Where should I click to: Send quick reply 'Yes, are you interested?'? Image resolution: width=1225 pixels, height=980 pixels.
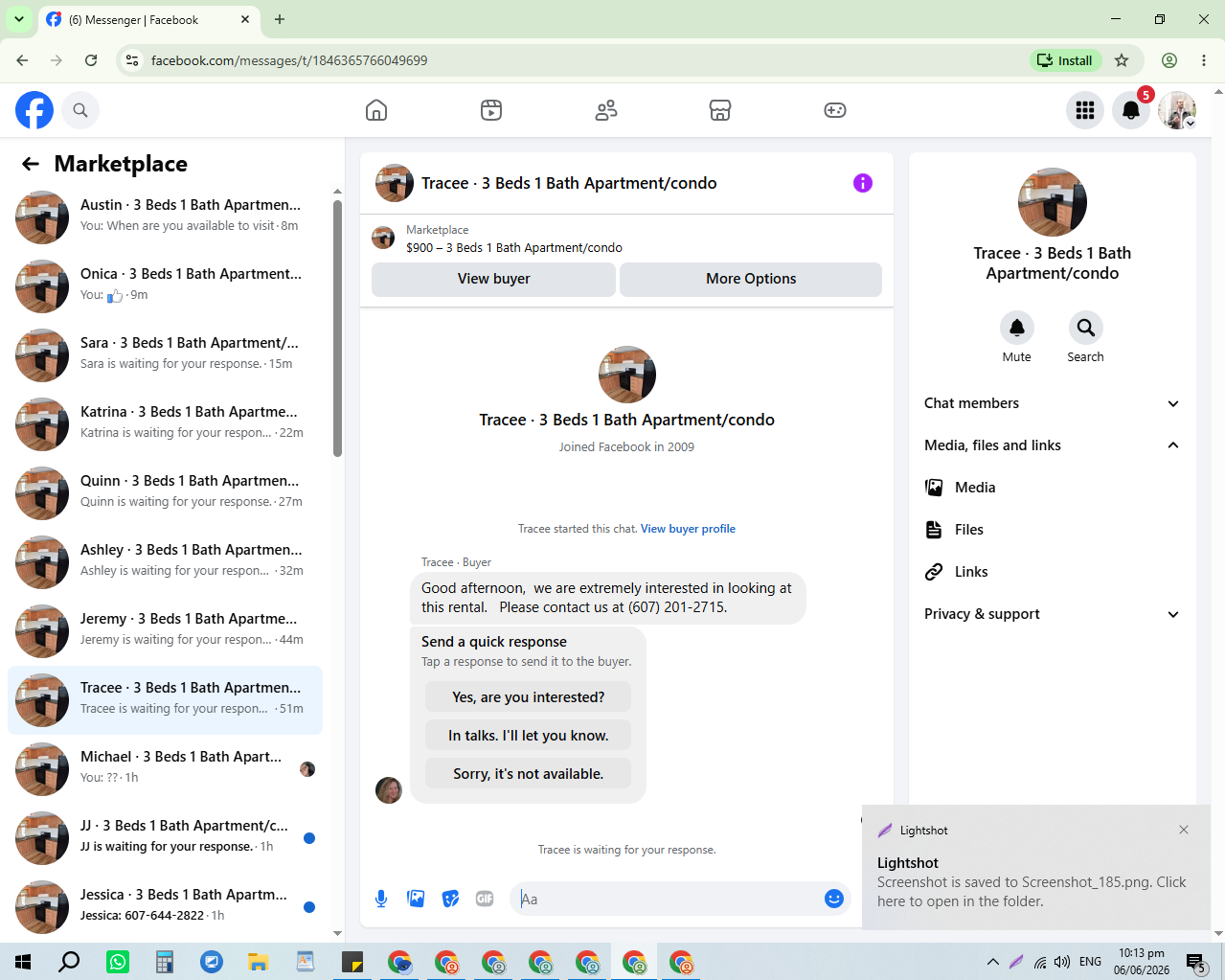pyautogui.click(x=529, y=697)
